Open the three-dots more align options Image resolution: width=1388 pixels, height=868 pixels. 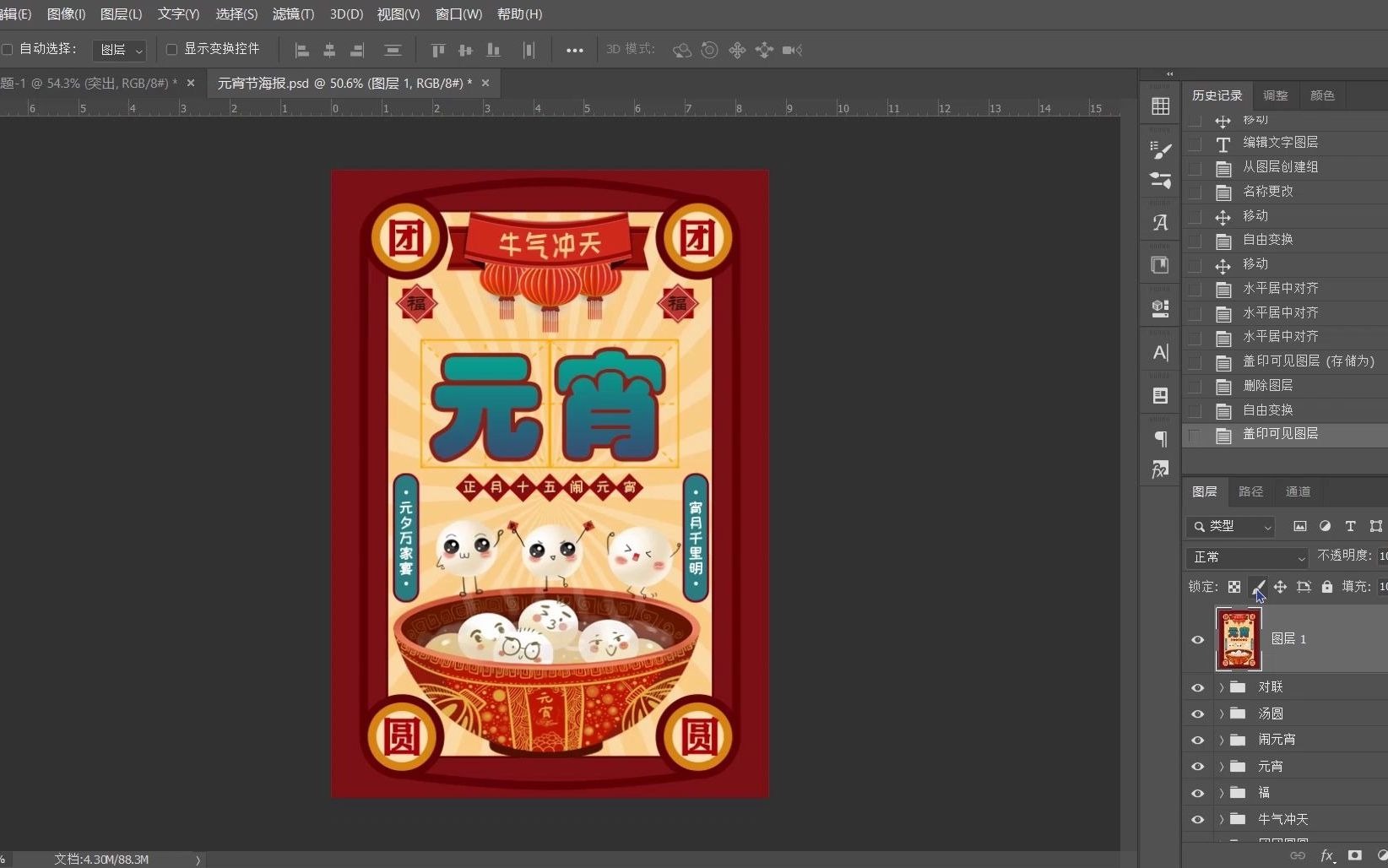(575, 50)
